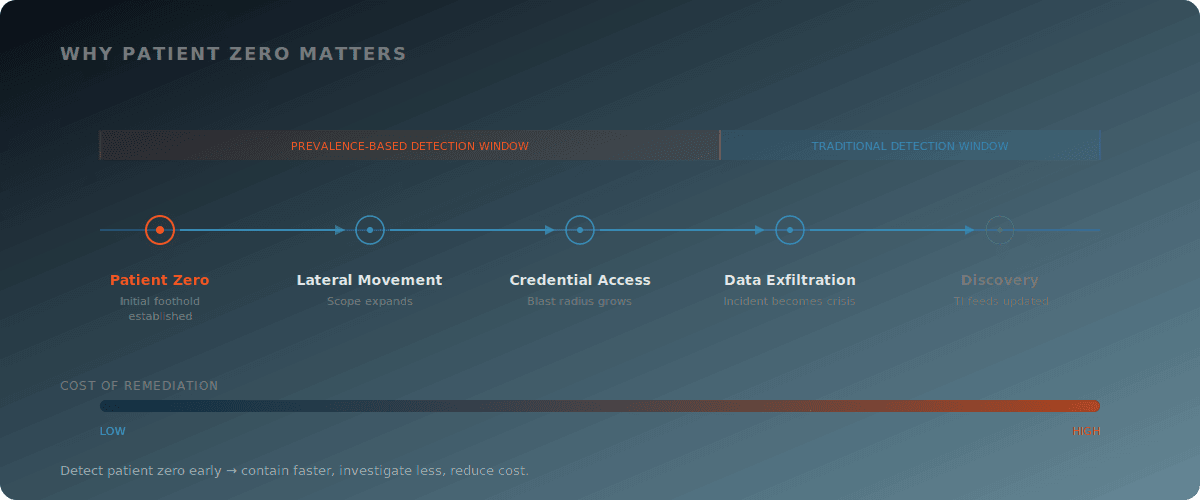Click the "Detect patient zero early" summary sentence

tap(294, 470)
